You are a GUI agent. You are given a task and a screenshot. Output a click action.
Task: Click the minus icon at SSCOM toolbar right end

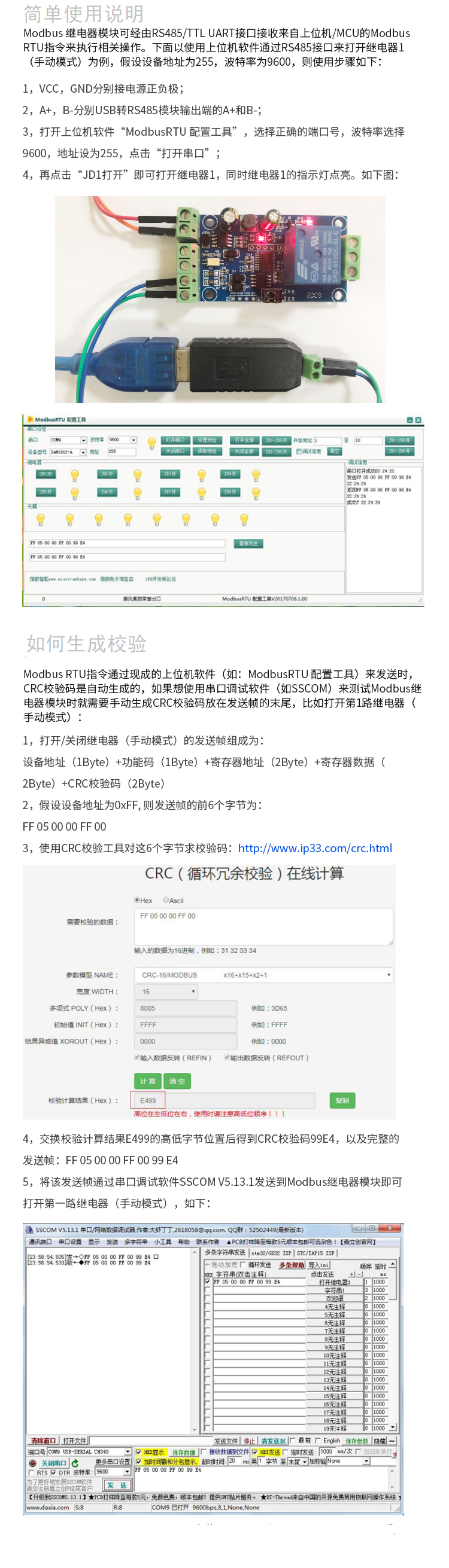coord(392,1441)
